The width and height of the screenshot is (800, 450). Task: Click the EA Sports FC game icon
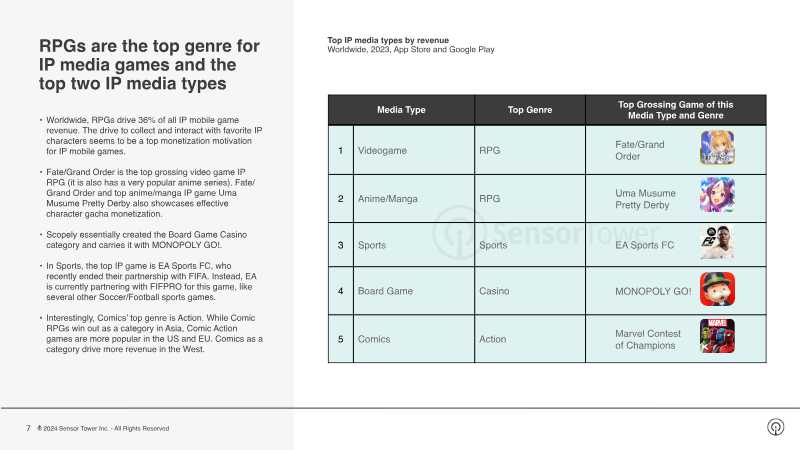[717, 244]
